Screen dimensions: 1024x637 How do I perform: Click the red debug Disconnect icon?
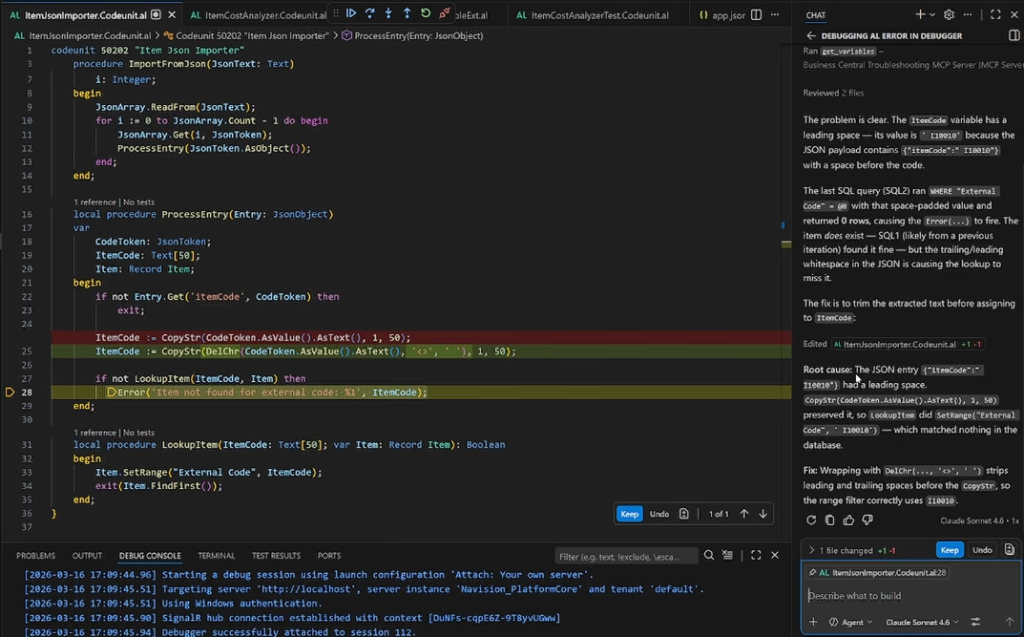click(445, 13)
